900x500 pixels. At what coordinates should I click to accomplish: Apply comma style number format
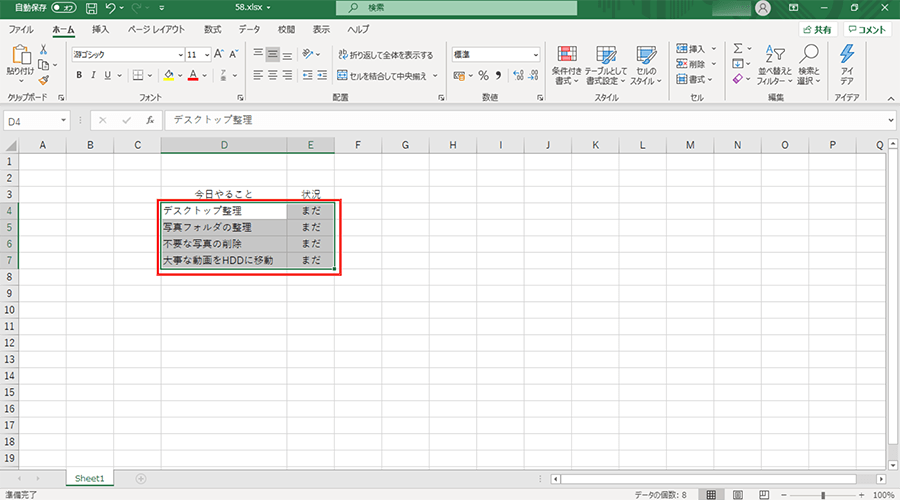coord(498,75)
